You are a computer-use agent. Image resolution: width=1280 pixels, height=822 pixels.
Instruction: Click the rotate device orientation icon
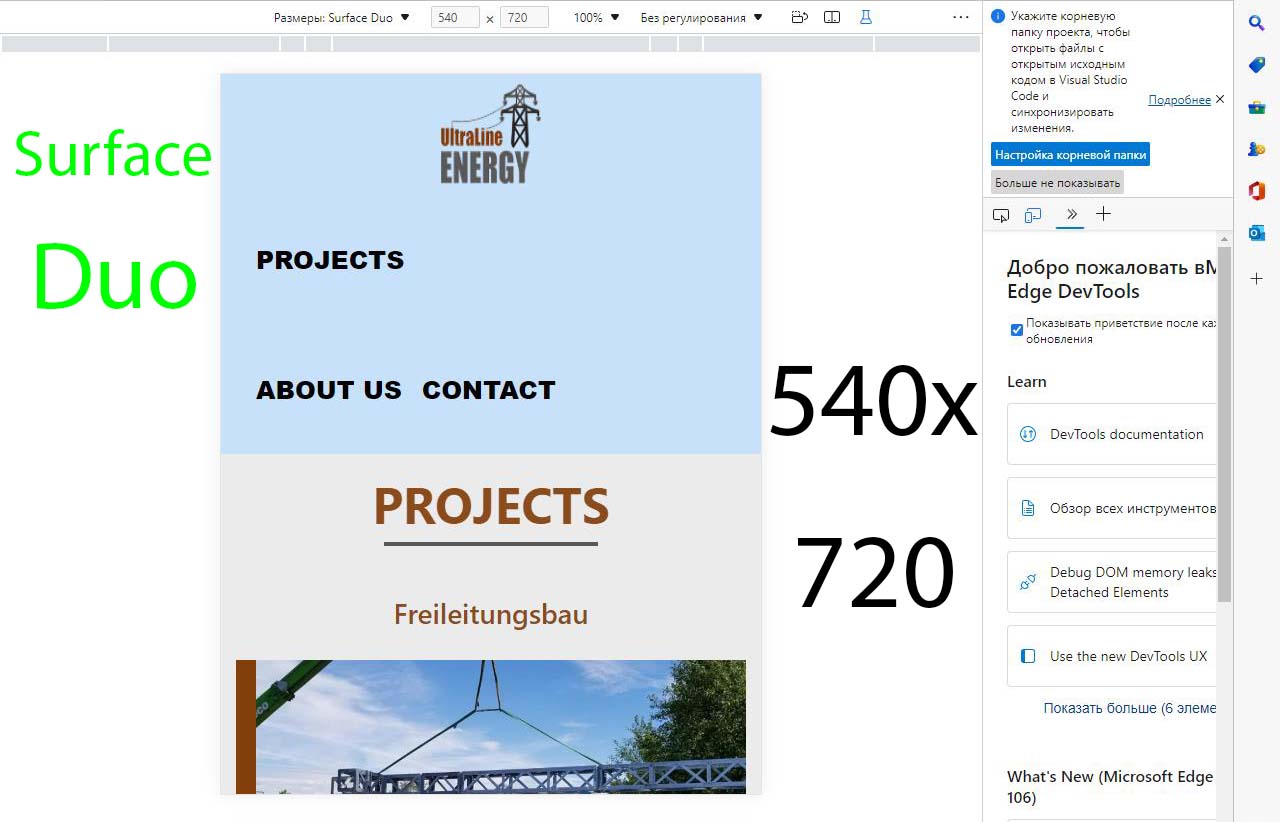click(x=799, y=17)
